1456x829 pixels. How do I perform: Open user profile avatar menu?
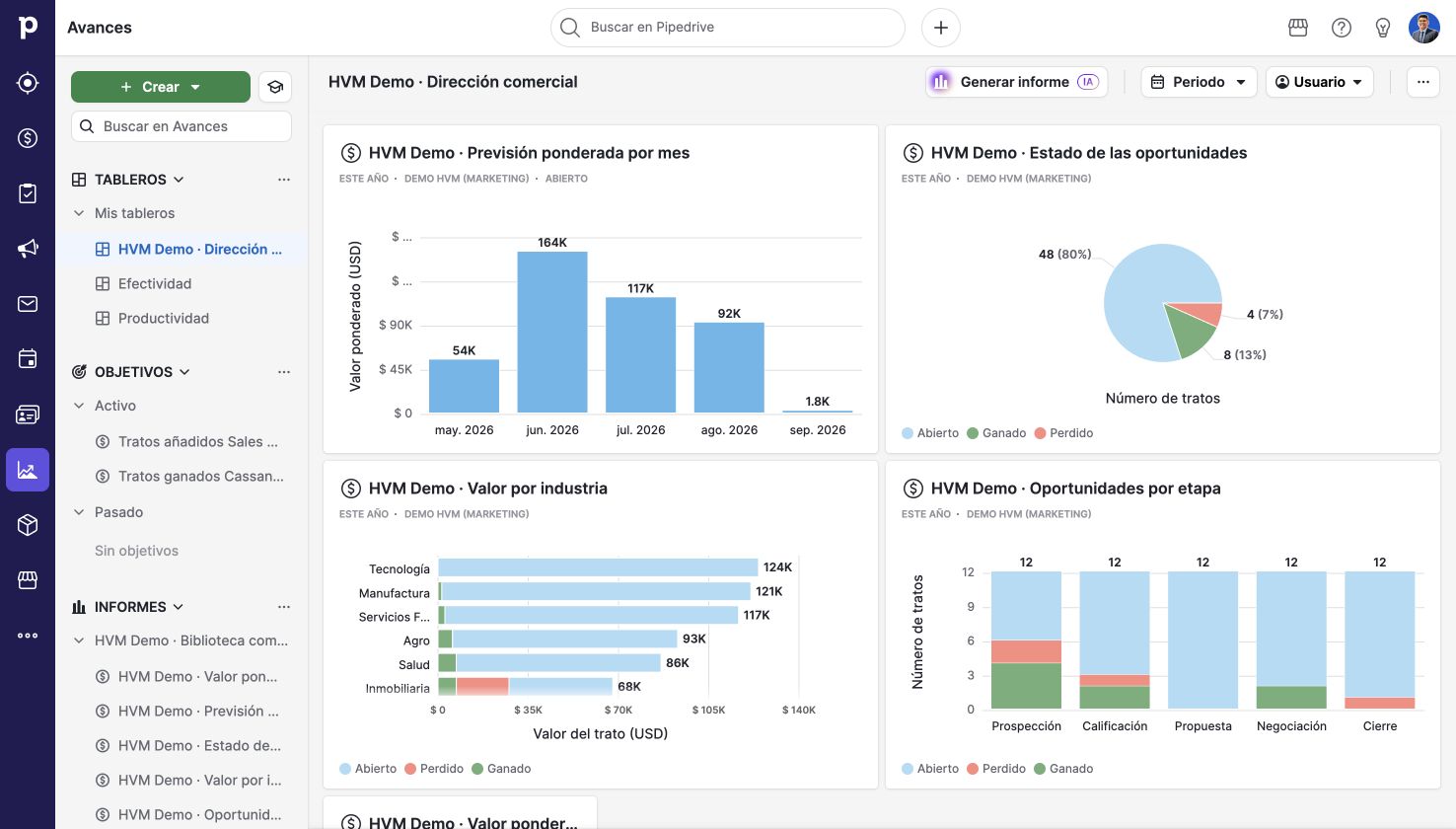pyautogui.click(x=1424, y=28)
